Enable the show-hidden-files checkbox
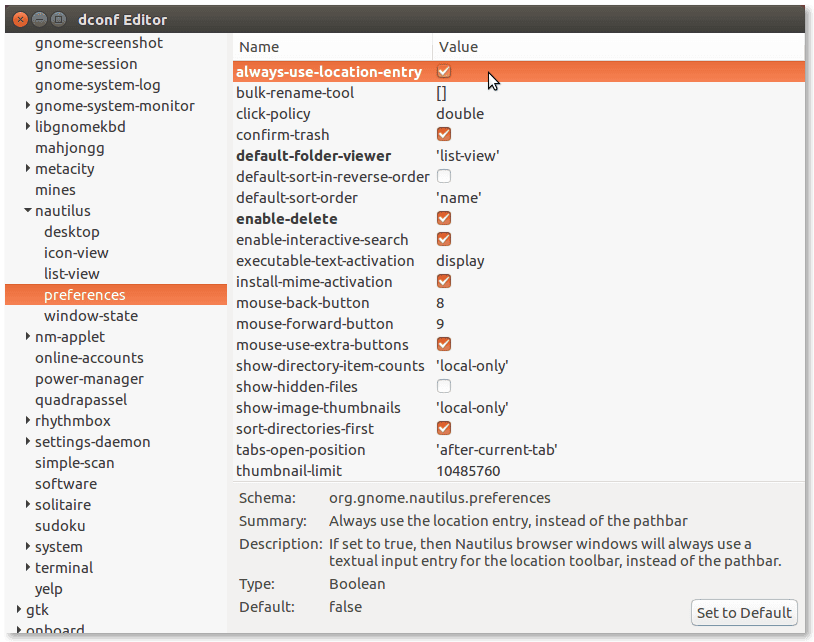This screenshot has height=642, width=814. click(x=444, y=386)
